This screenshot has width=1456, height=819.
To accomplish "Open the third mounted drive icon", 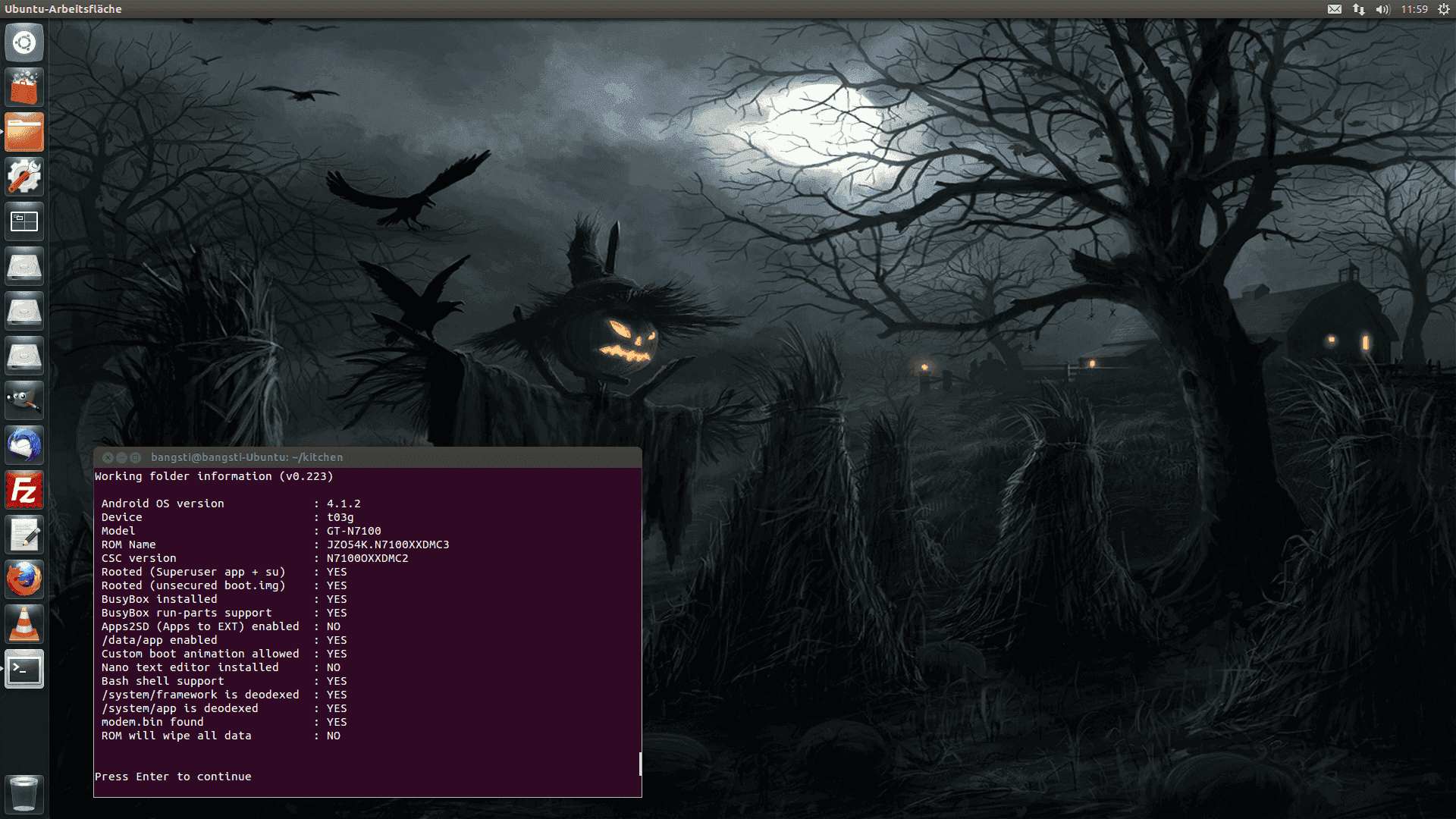I will [x=24, y=356].
